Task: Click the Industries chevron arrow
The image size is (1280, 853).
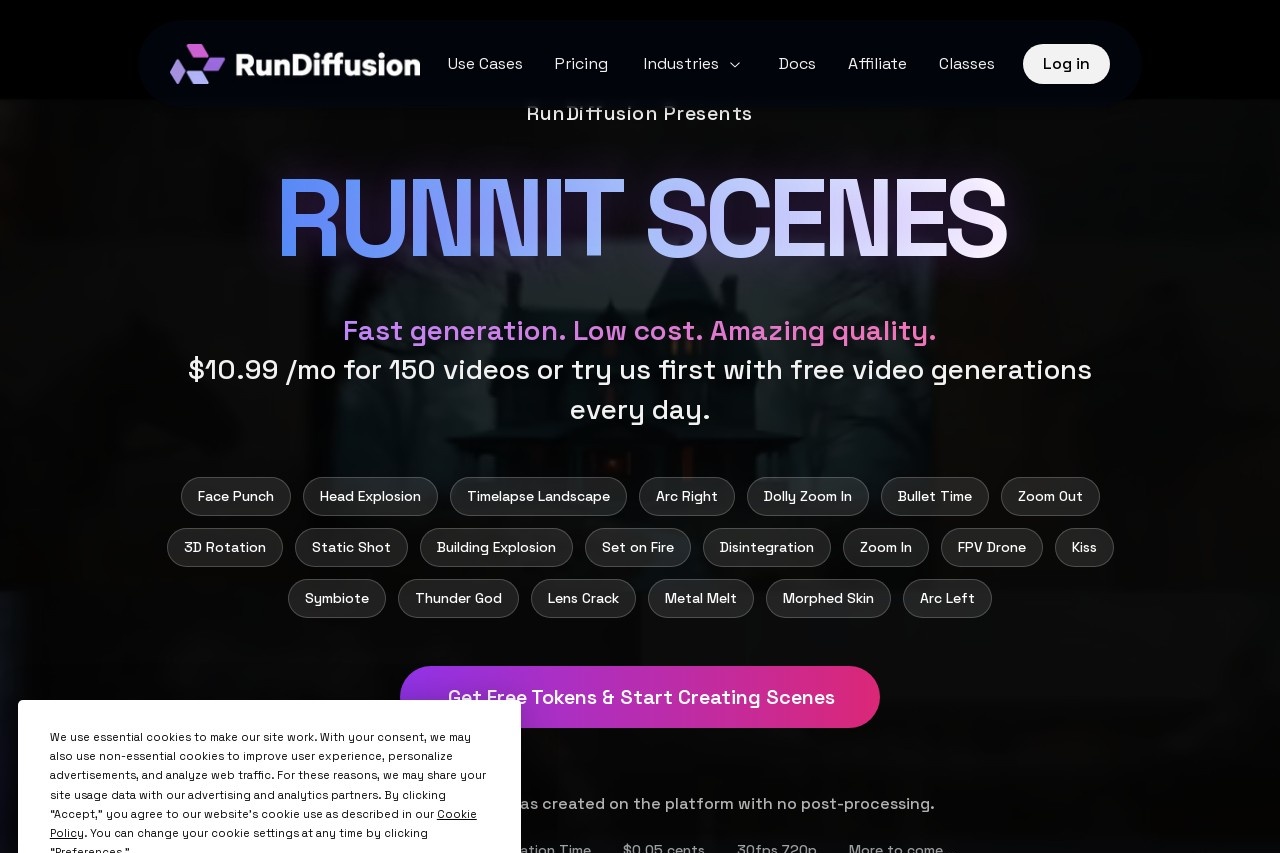Action: pos(735,64)
